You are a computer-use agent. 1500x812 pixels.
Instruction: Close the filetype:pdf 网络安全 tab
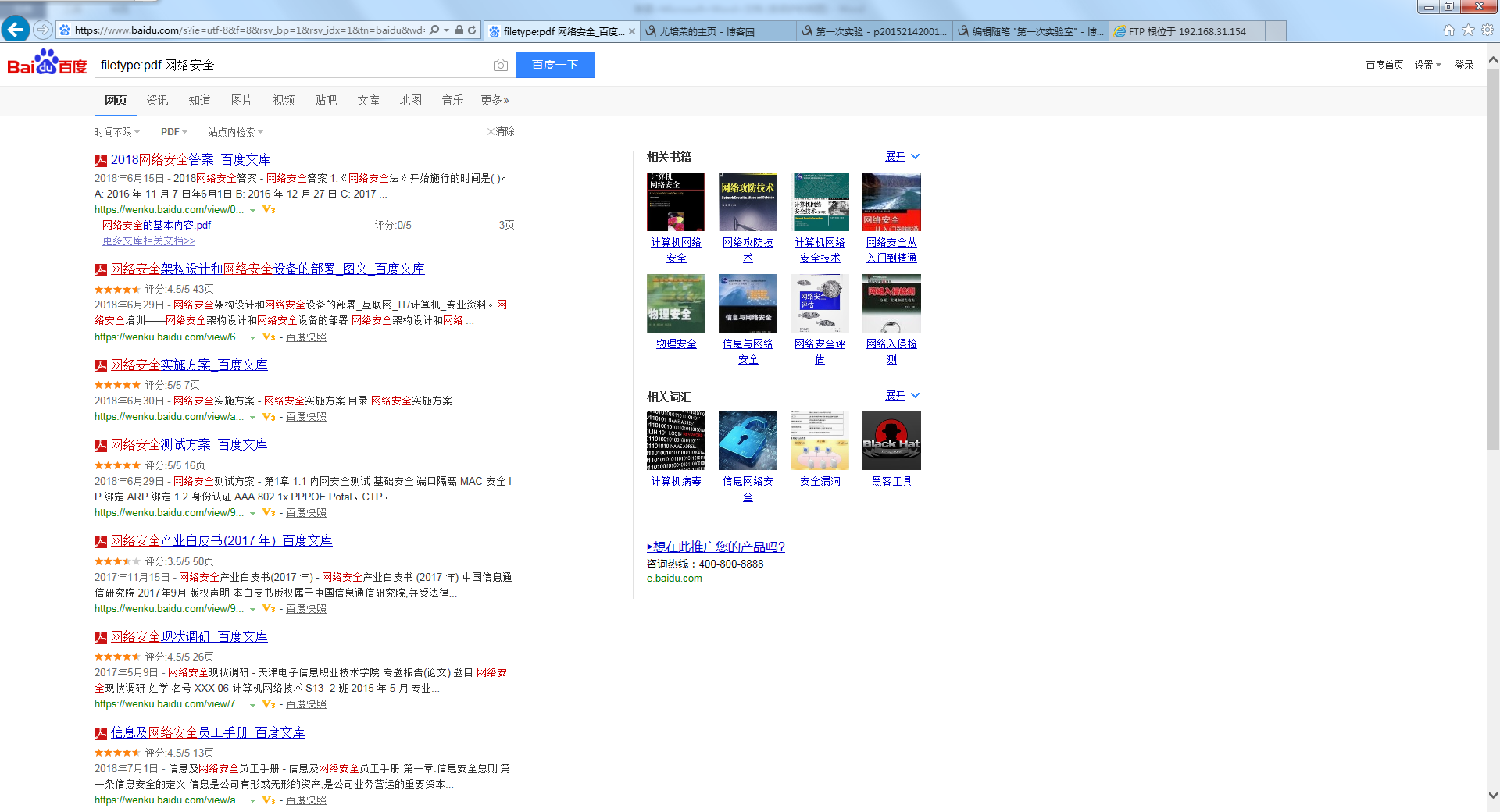click(x=632, y=31)
